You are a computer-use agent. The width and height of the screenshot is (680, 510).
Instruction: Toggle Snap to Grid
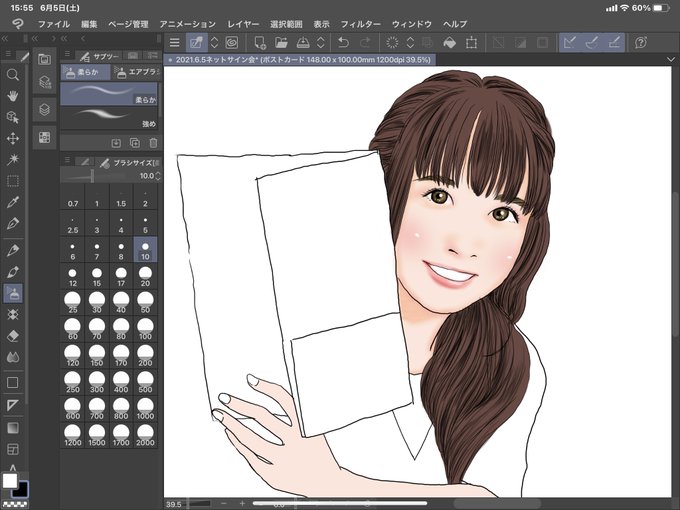614,42
